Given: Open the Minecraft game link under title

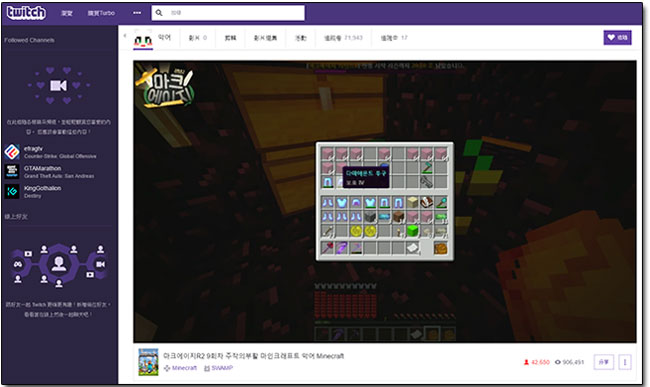Looking at the screenshot, I should 184,368.
